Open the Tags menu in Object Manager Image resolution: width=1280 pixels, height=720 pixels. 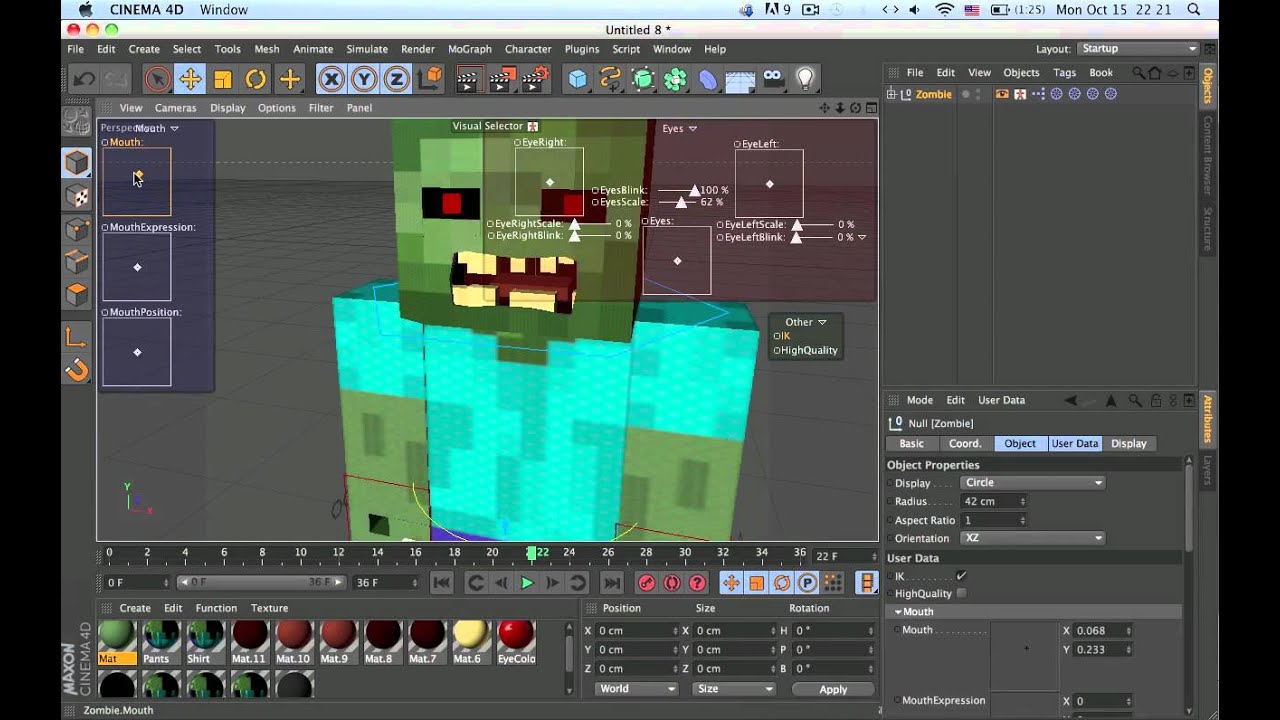click(1064, 72)
